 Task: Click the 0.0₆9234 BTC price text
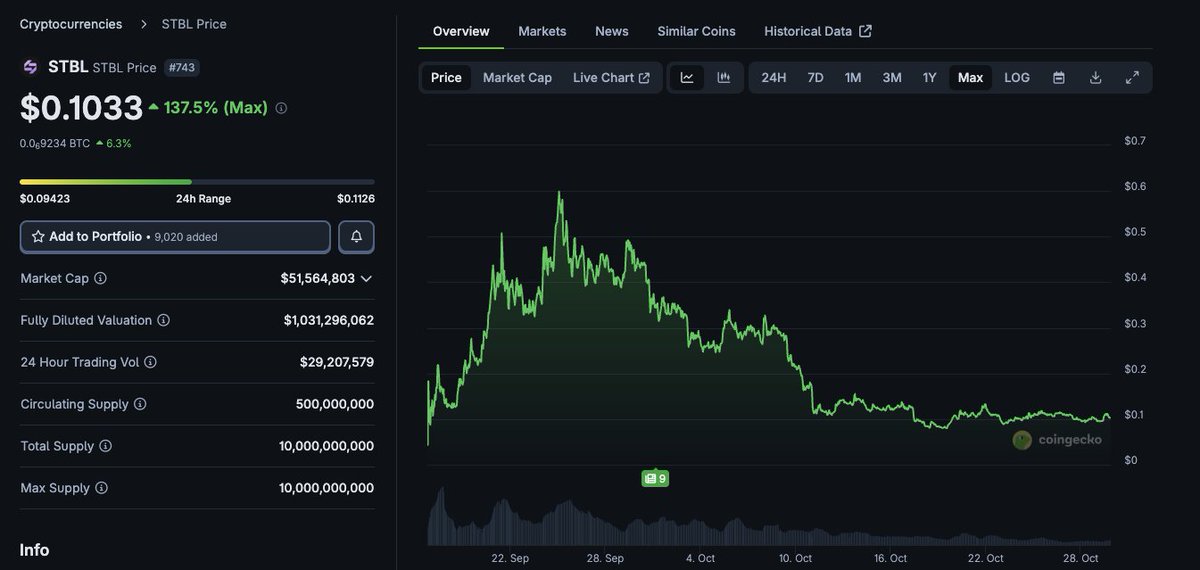point(55,143)
